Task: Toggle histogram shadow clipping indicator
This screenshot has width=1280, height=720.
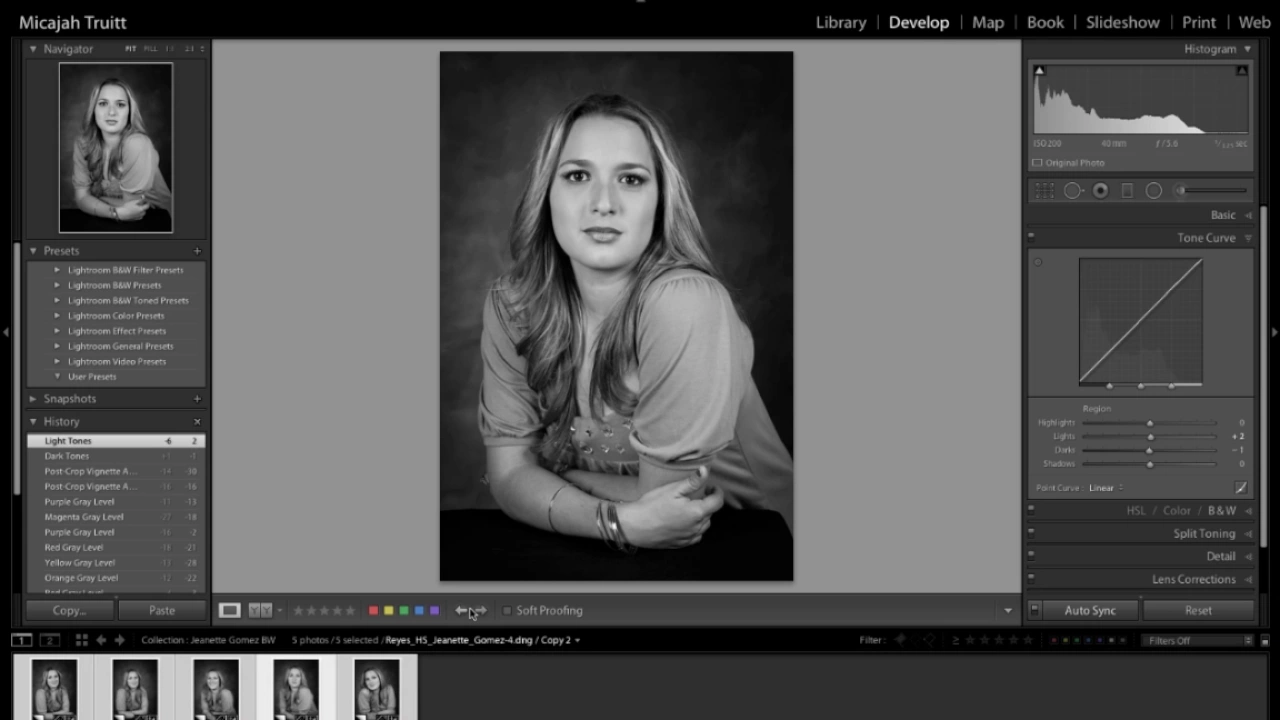Action: coord(1039,71)
